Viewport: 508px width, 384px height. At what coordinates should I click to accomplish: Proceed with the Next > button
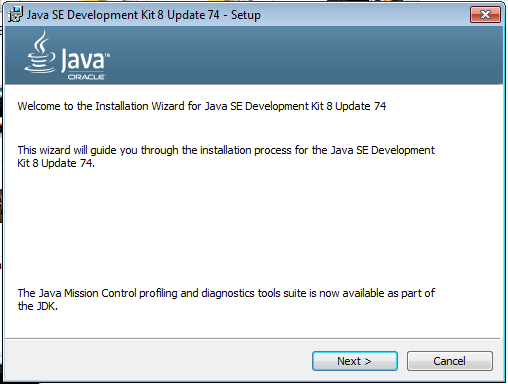pos(355,361)
